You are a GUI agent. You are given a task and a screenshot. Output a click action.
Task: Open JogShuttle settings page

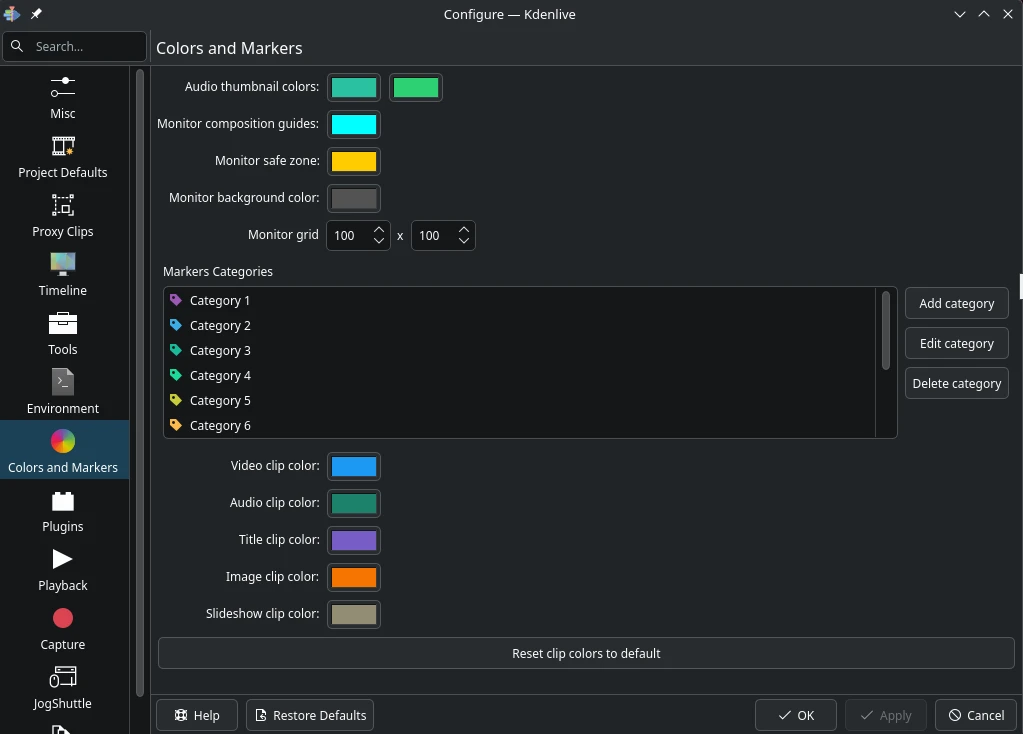tap(63, 688)
